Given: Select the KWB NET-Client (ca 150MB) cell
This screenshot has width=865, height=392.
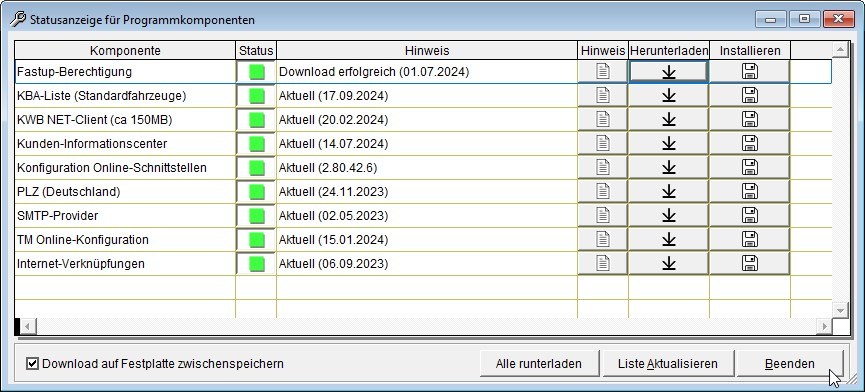Looking at the screenshot, I should coord(125,120).
